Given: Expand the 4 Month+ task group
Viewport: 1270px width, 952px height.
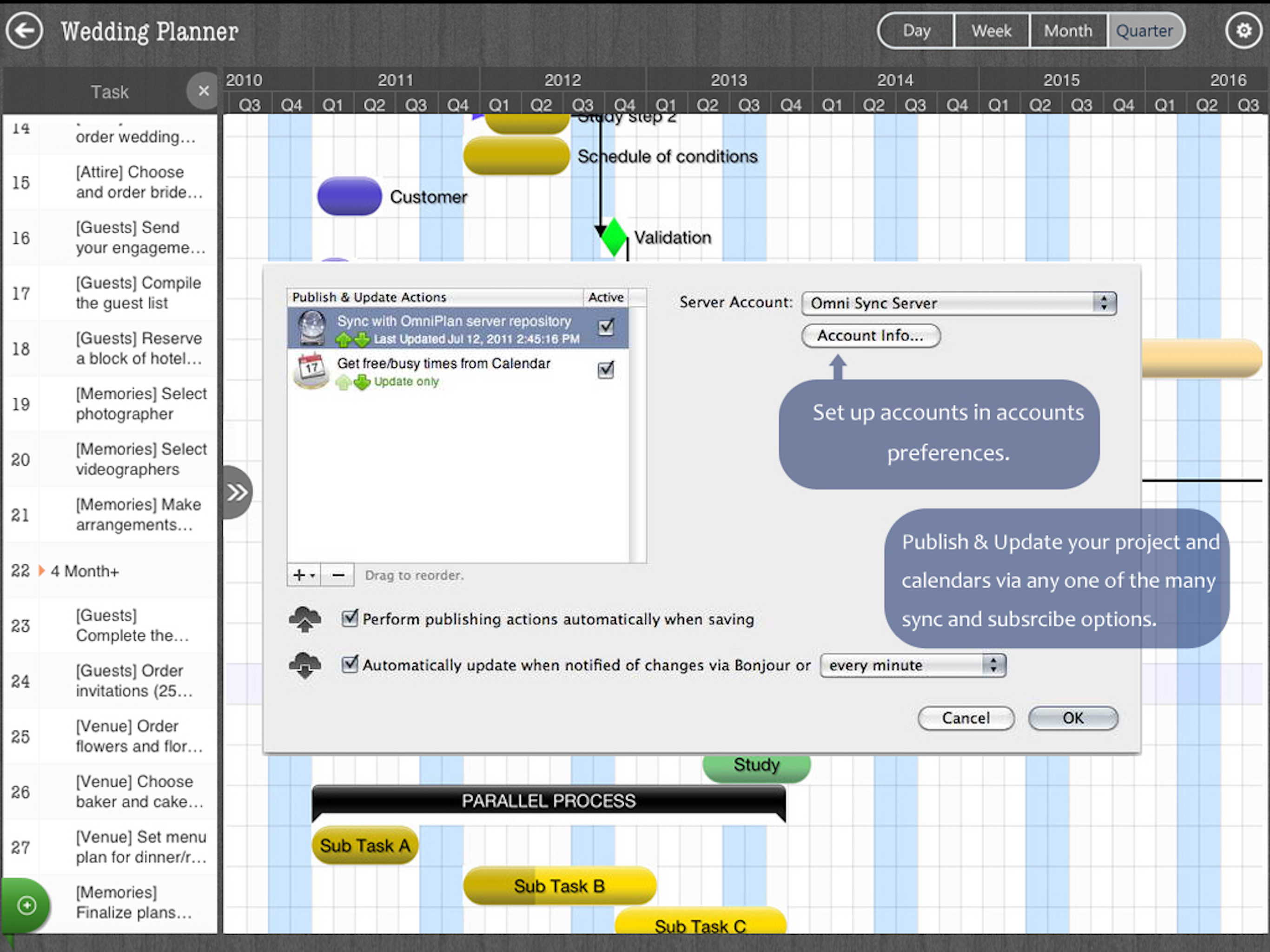Looking at the screenshot, I should coord(41,571).
